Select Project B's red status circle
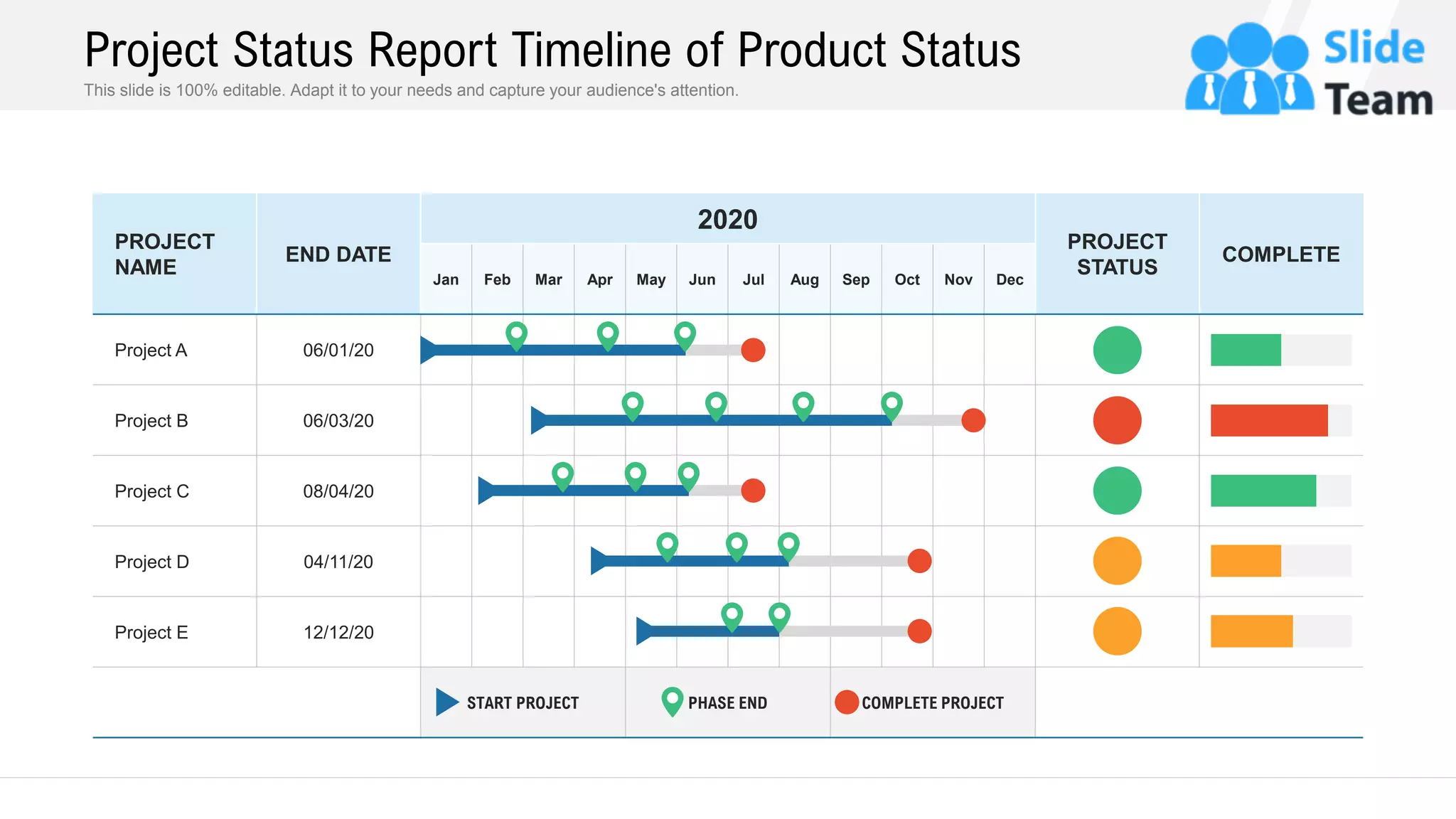 pos(1117,420)
